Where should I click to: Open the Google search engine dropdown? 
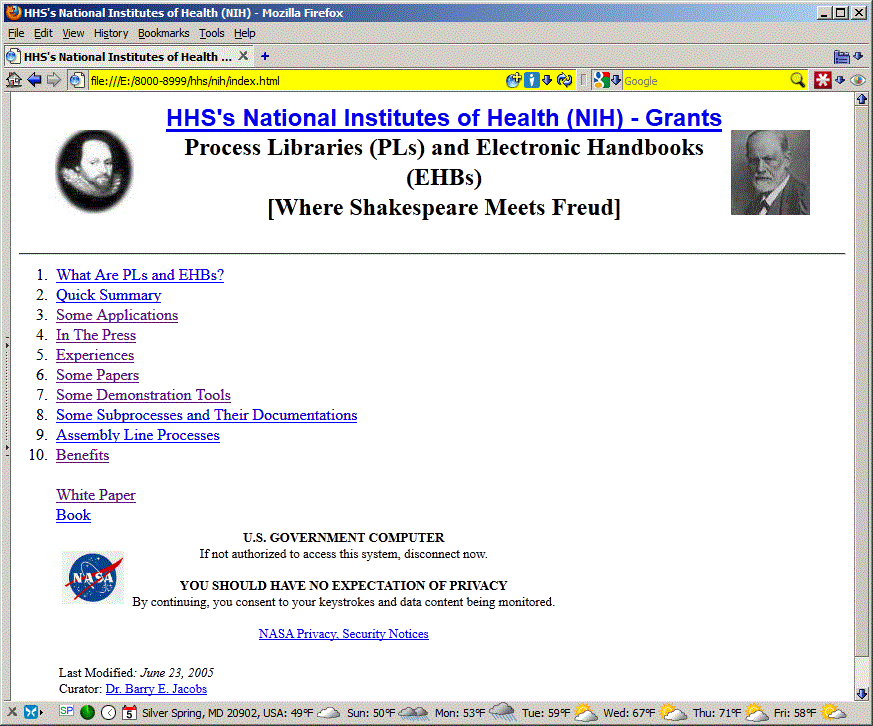click(x=616, y=80)
